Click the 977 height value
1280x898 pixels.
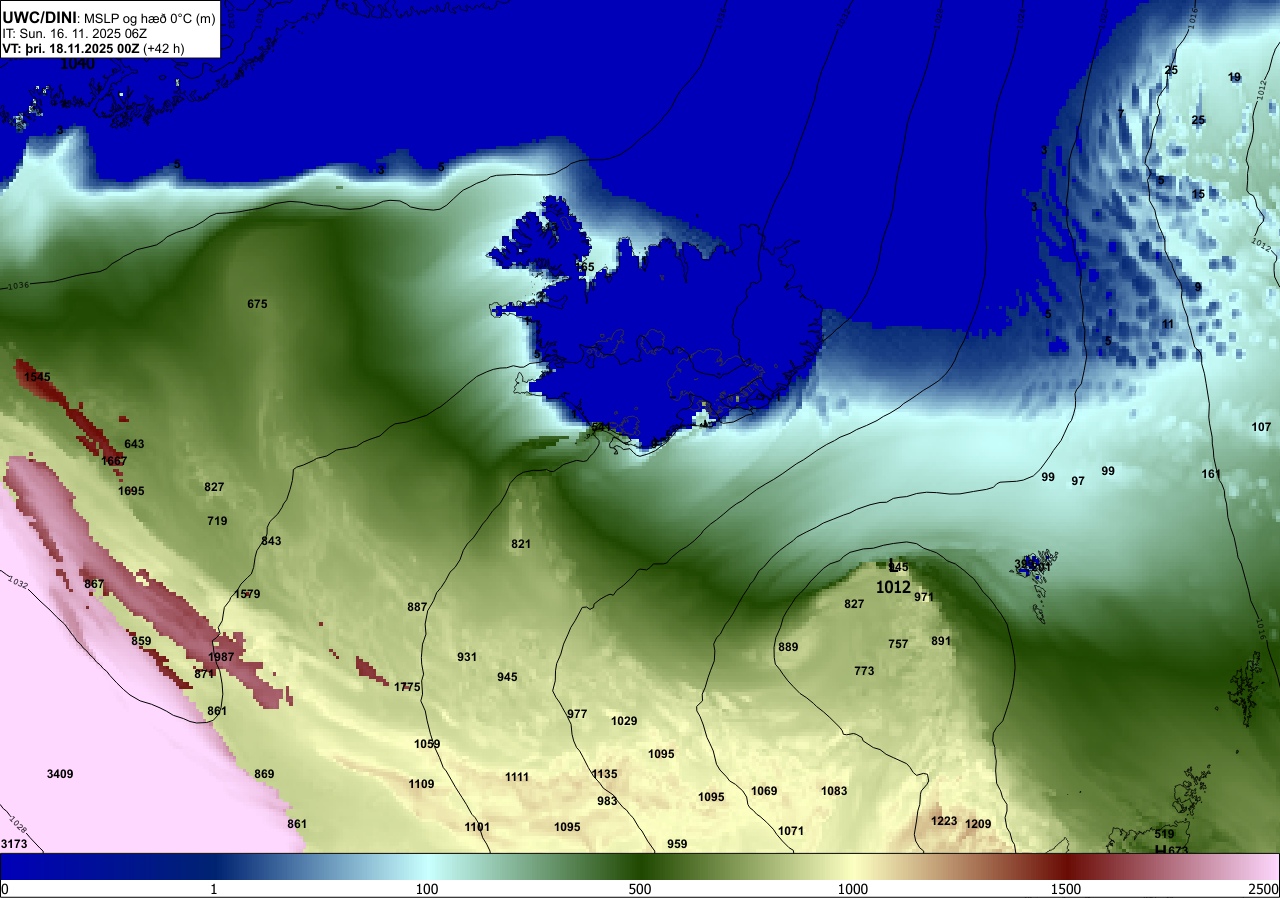click(577, 714)
